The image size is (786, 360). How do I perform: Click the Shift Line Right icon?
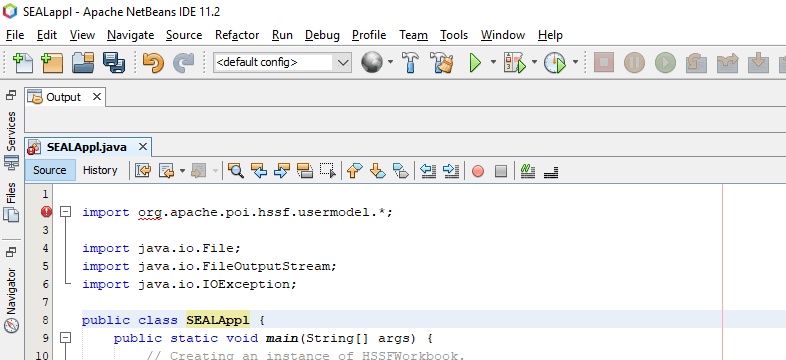(451, 171)
